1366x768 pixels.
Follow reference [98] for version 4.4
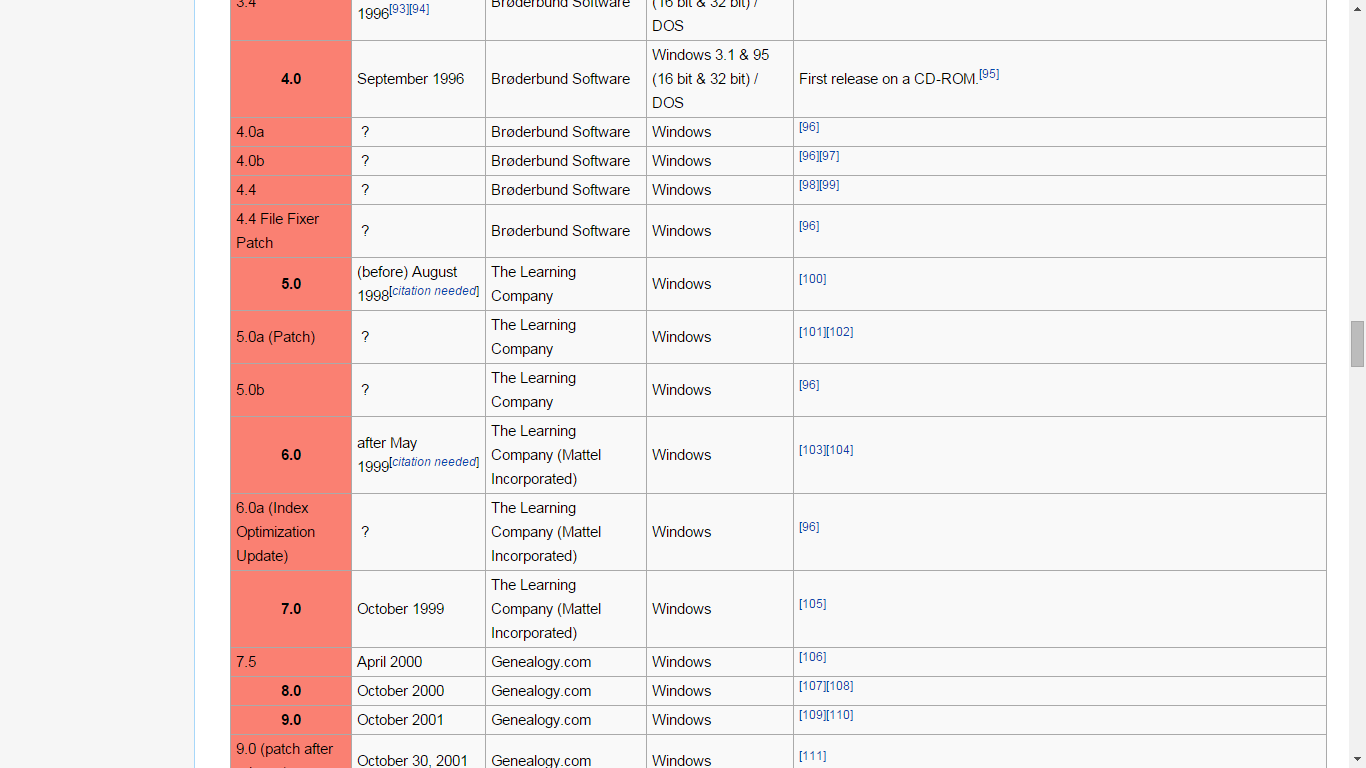(809, 185)
